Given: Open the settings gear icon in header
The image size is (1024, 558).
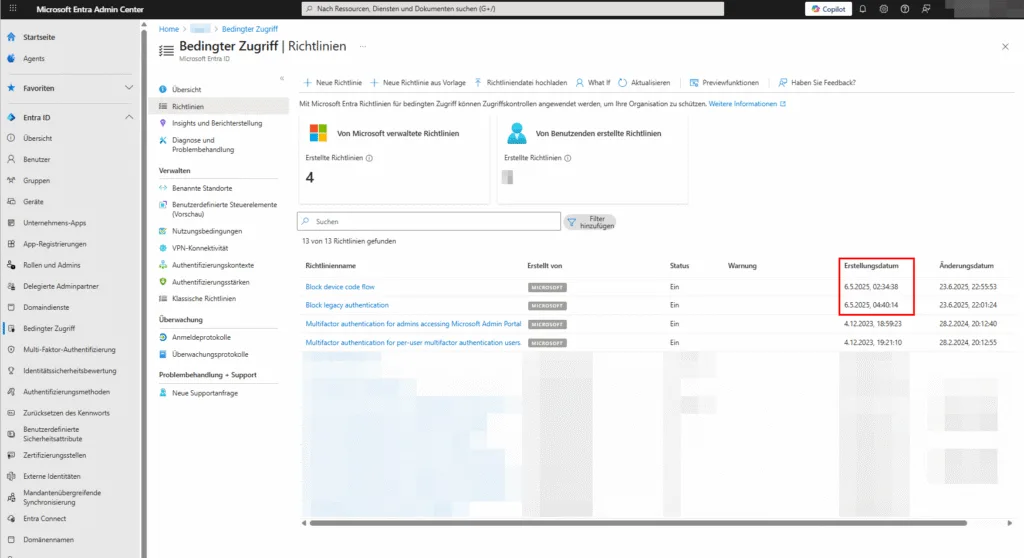Looking at the screenshot, I should (x=884, y=9).
